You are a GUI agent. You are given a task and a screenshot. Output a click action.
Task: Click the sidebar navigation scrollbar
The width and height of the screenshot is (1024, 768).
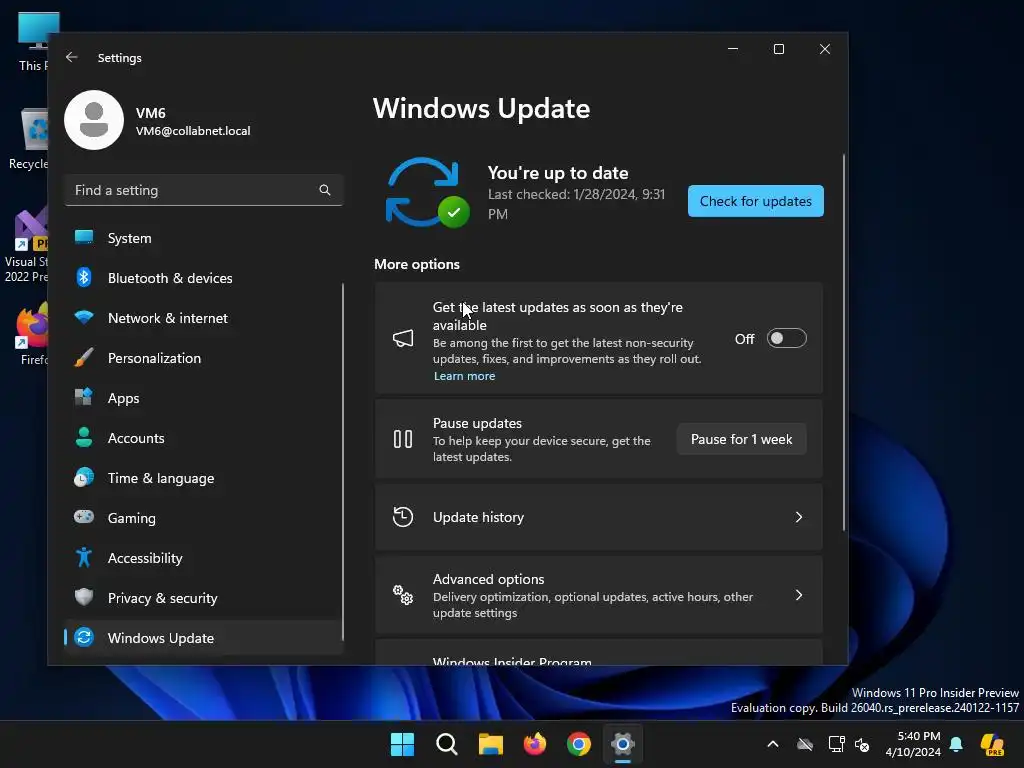click(x=343, y=462)
